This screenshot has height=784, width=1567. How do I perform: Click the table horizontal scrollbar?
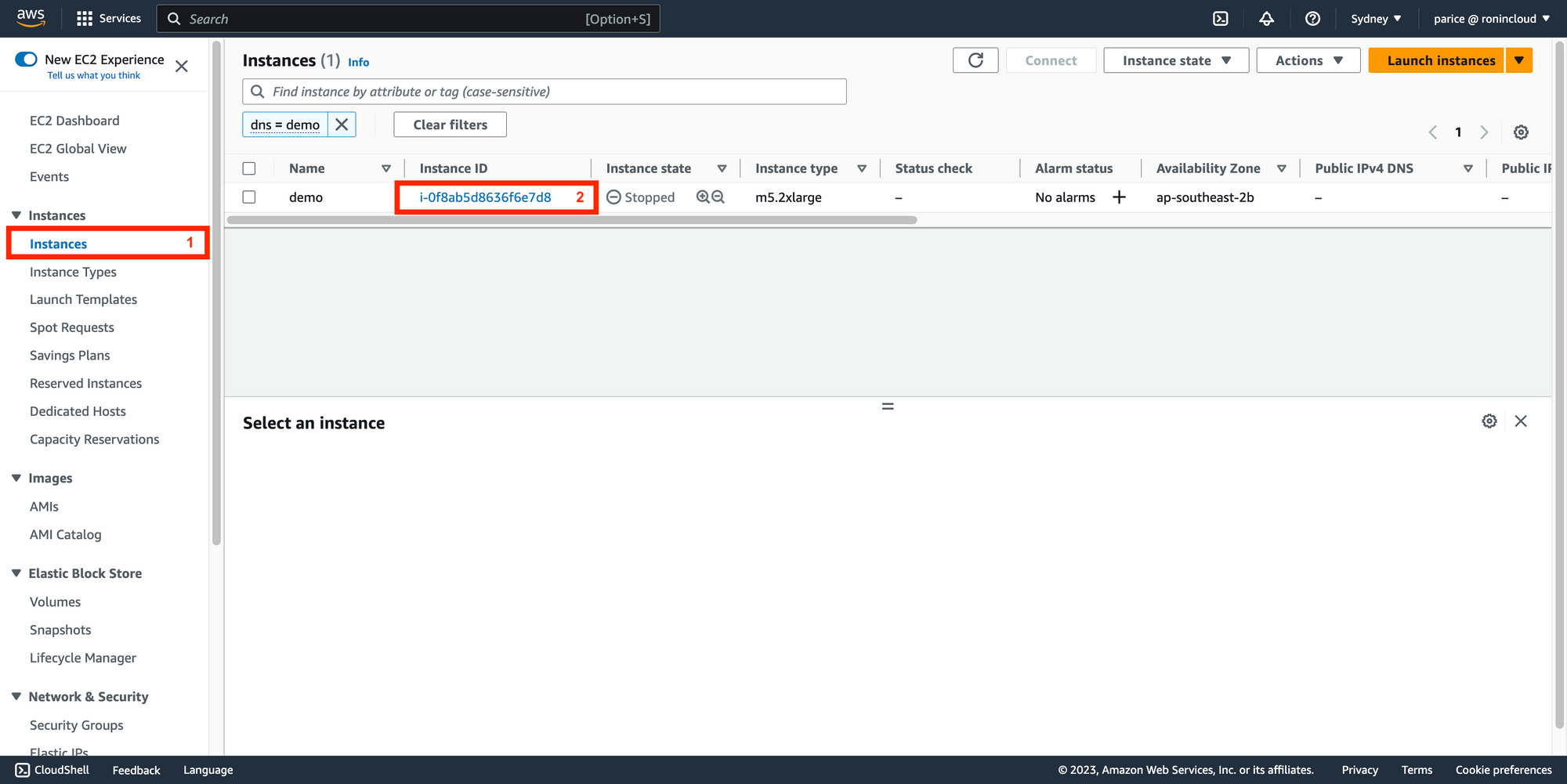tap(572, 220)
